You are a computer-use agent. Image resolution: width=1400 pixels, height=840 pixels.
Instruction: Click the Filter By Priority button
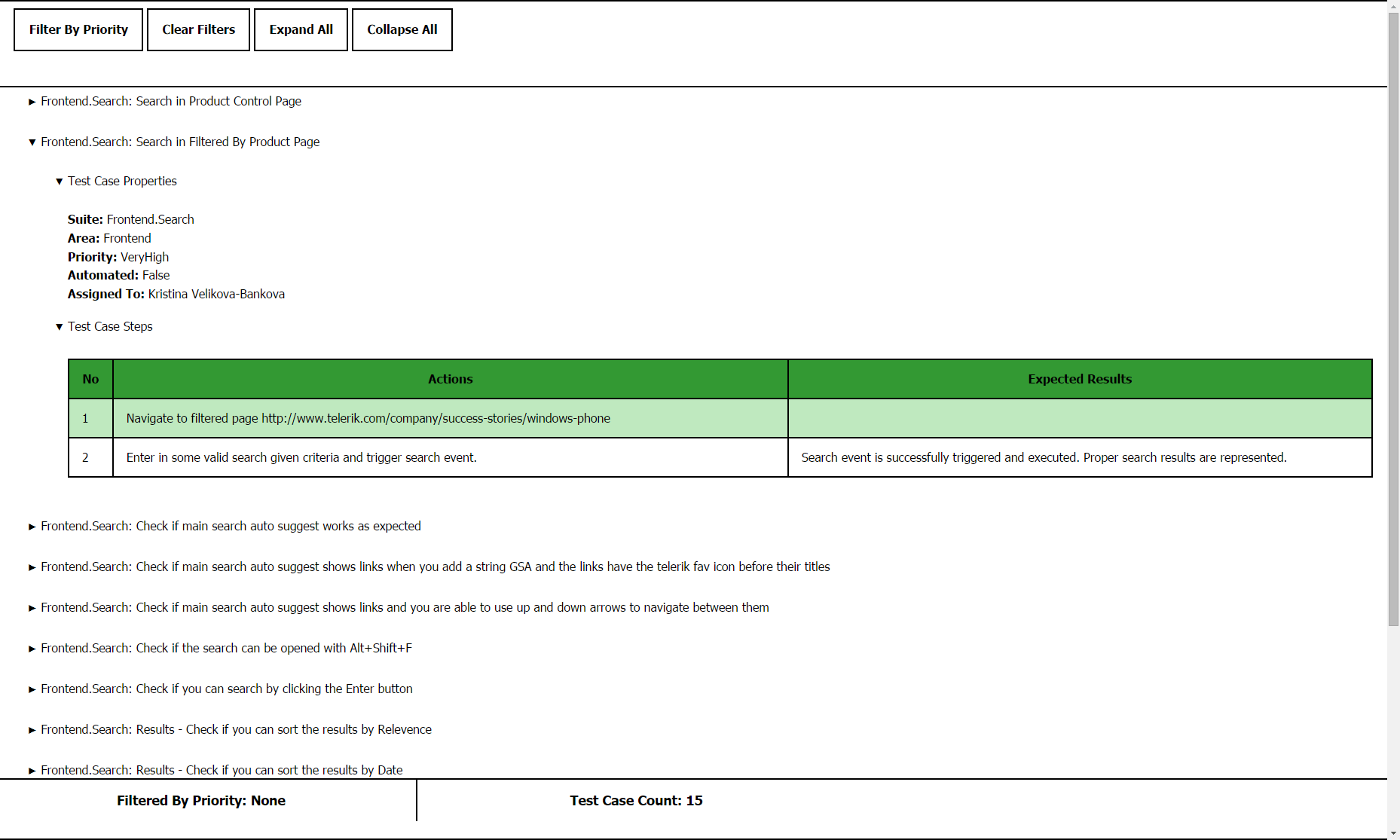(78, 29)
